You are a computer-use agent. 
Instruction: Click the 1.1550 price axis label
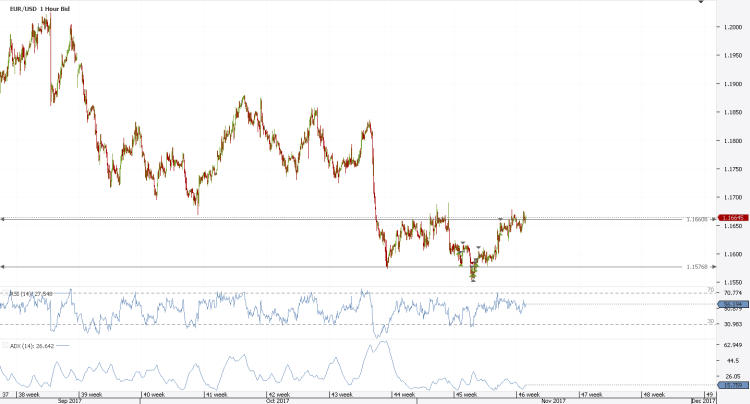click(732, 283)
